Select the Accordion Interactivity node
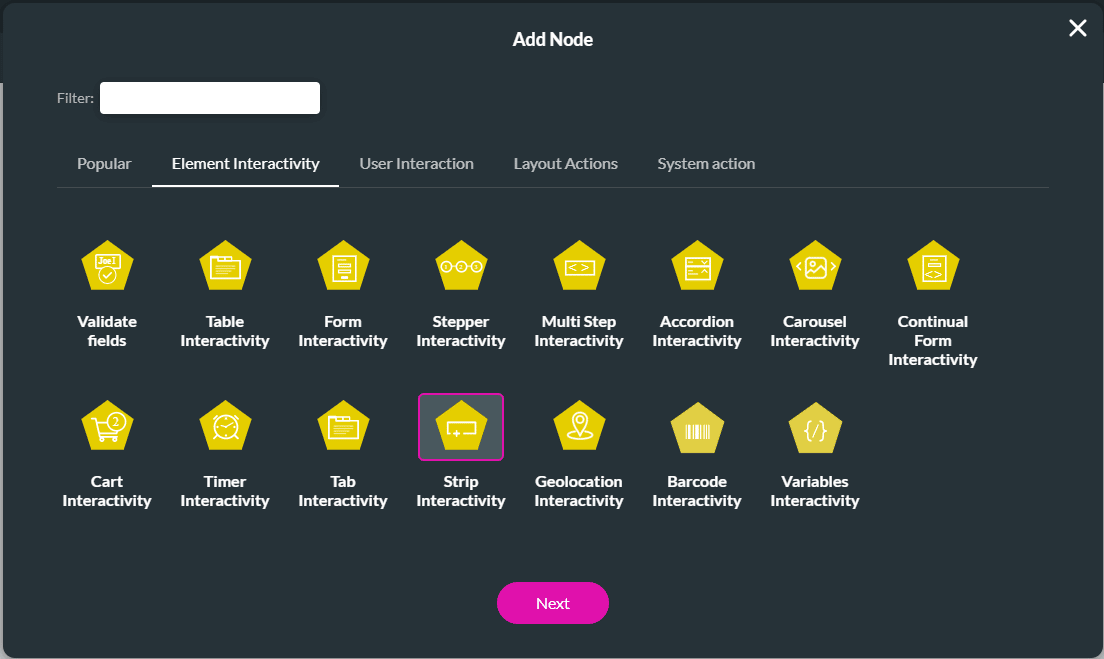 [697, 268]
